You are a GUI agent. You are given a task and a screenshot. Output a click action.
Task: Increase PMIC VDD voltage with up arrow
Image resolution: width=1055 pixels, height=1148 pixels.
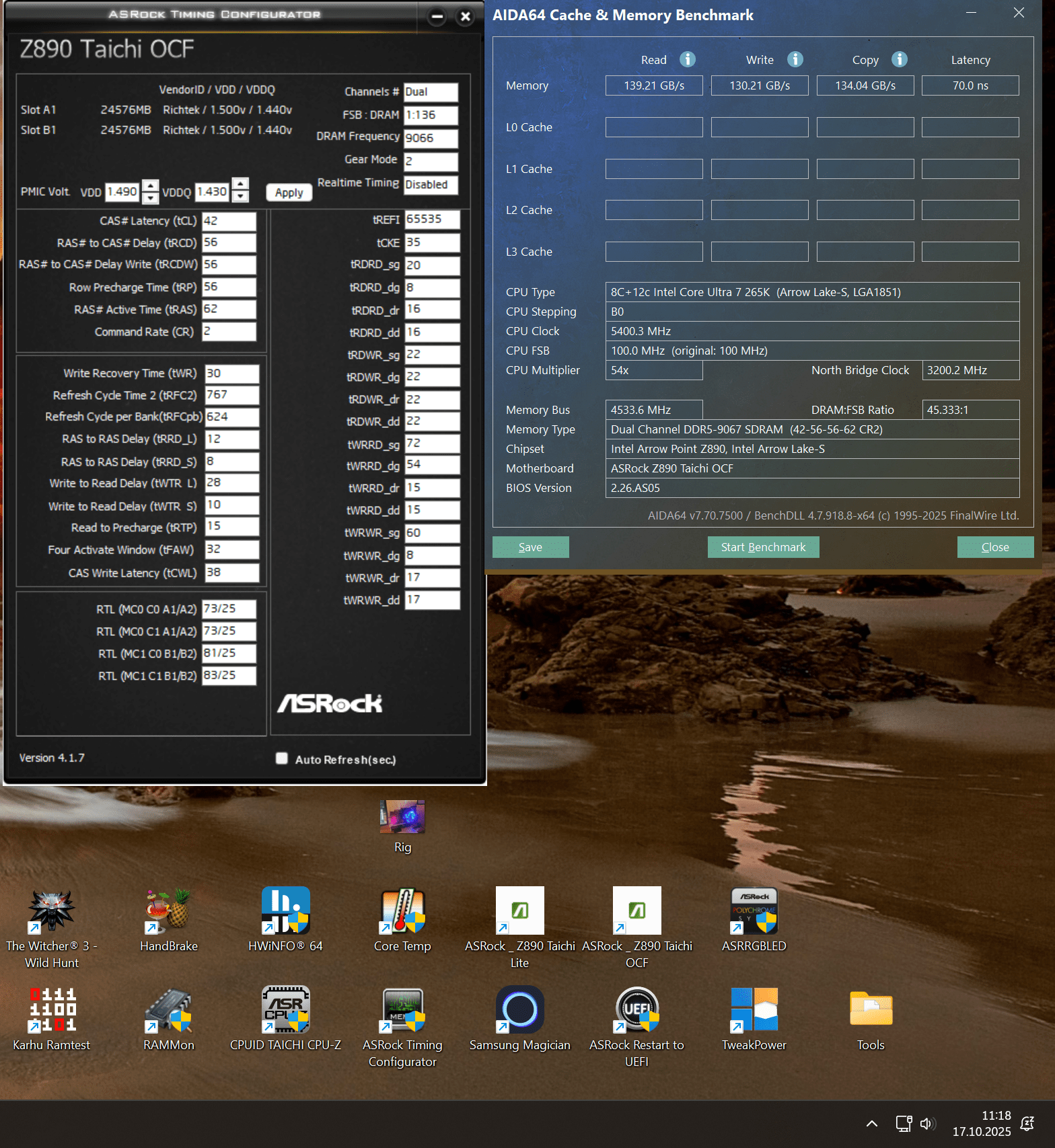(x=151, y=186)
